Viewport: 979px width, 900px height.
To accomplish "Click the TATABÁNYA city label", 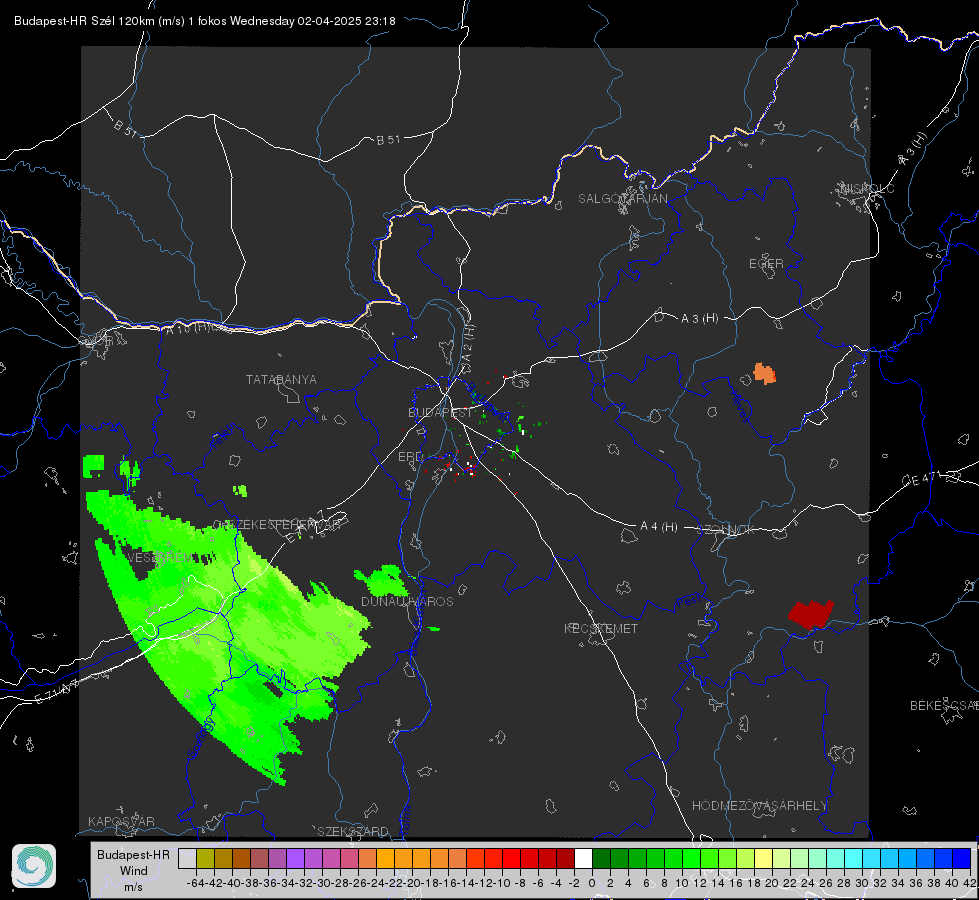I will (x=281, y=379).
